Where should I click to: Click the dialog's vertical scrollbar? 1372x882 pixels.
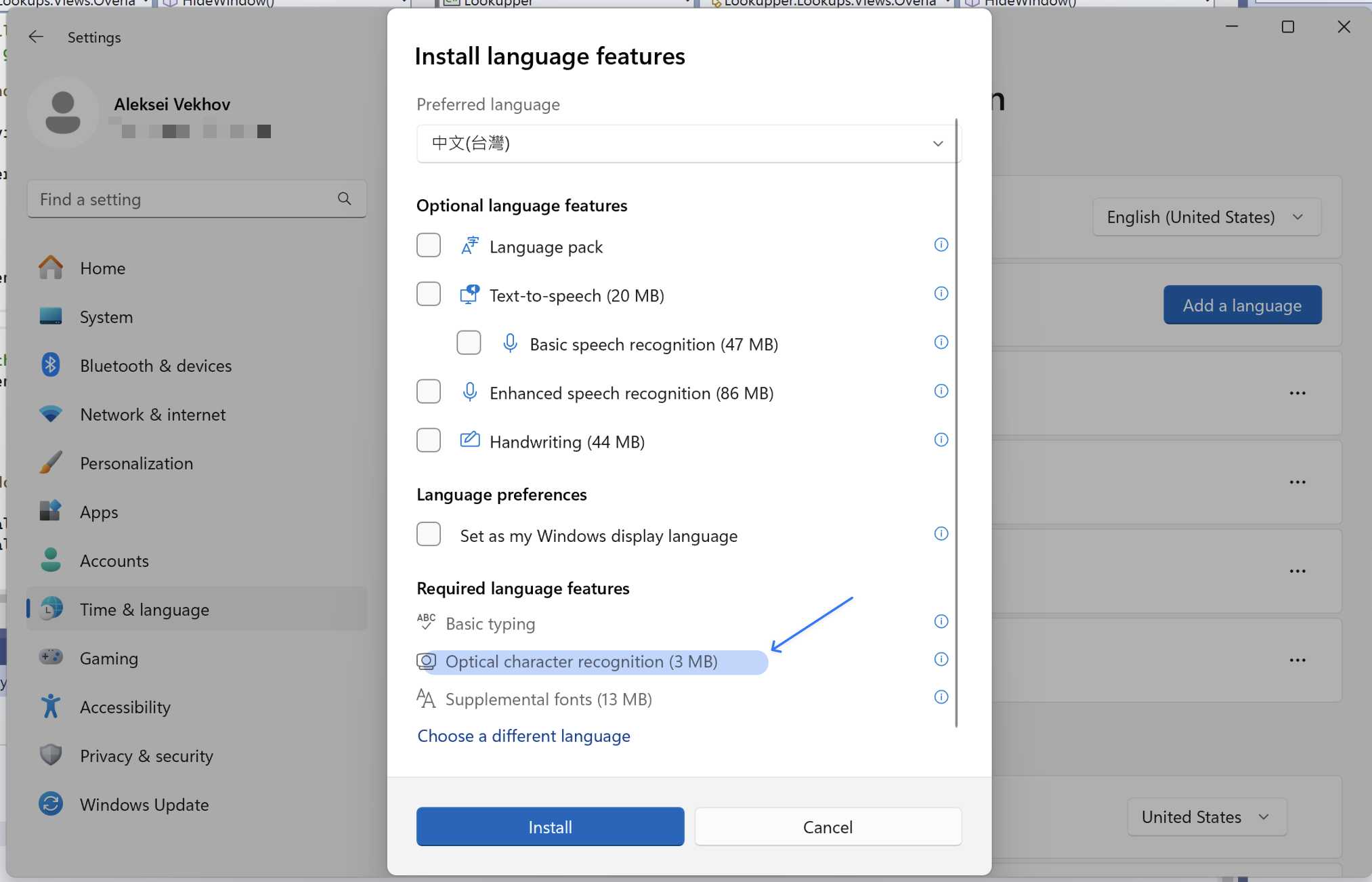tap(956, 423)
